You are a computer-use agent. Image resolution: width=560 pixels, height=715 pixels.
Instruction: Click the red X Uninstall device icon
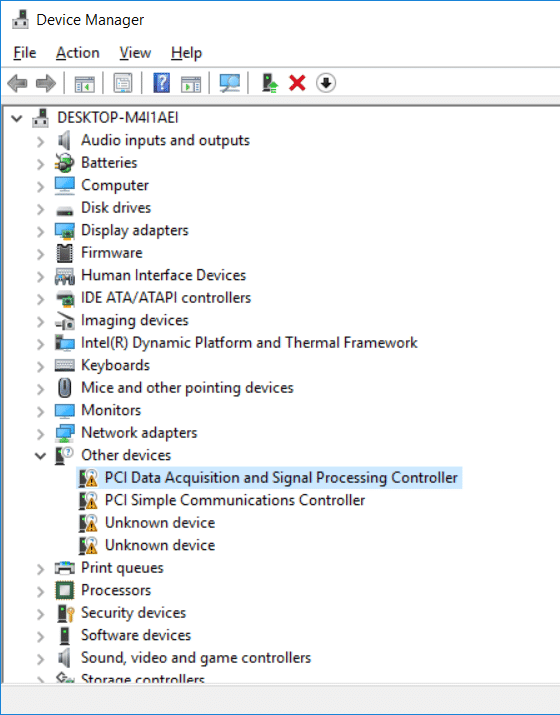[x=297, y=83]
